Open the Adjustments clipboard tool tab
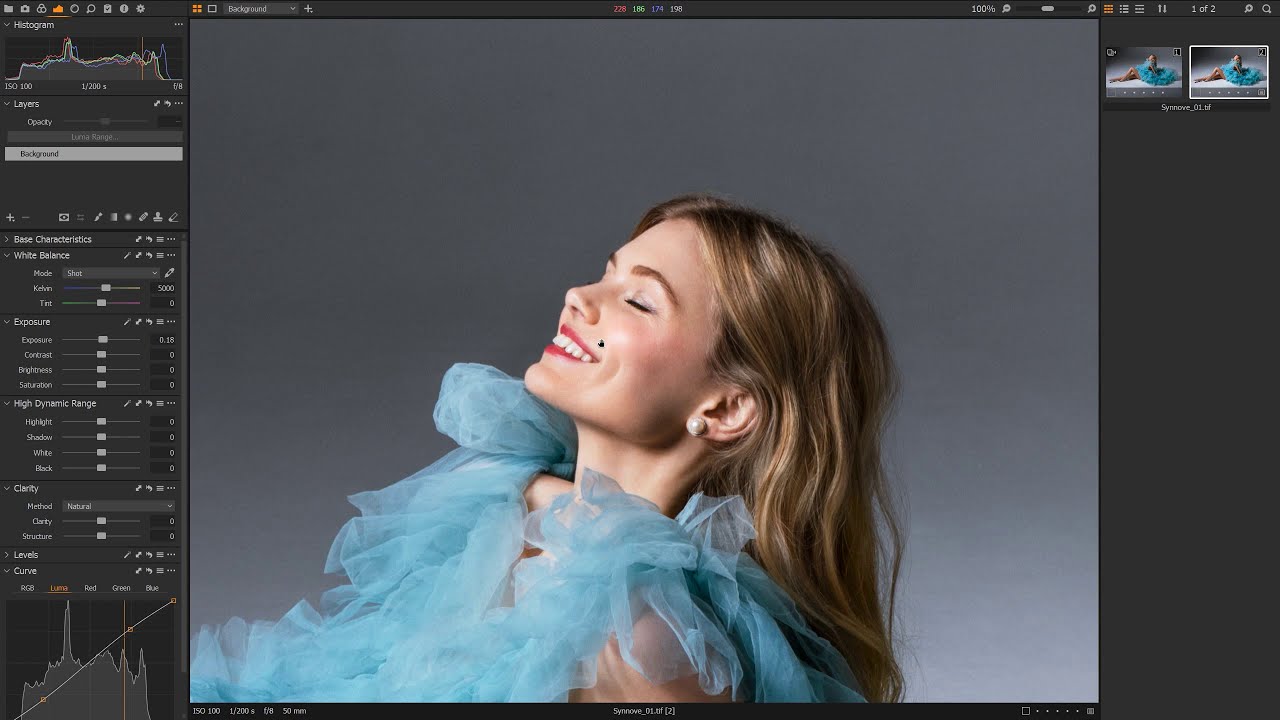Viewport: 1280px width, 720px height. (107, 8)
